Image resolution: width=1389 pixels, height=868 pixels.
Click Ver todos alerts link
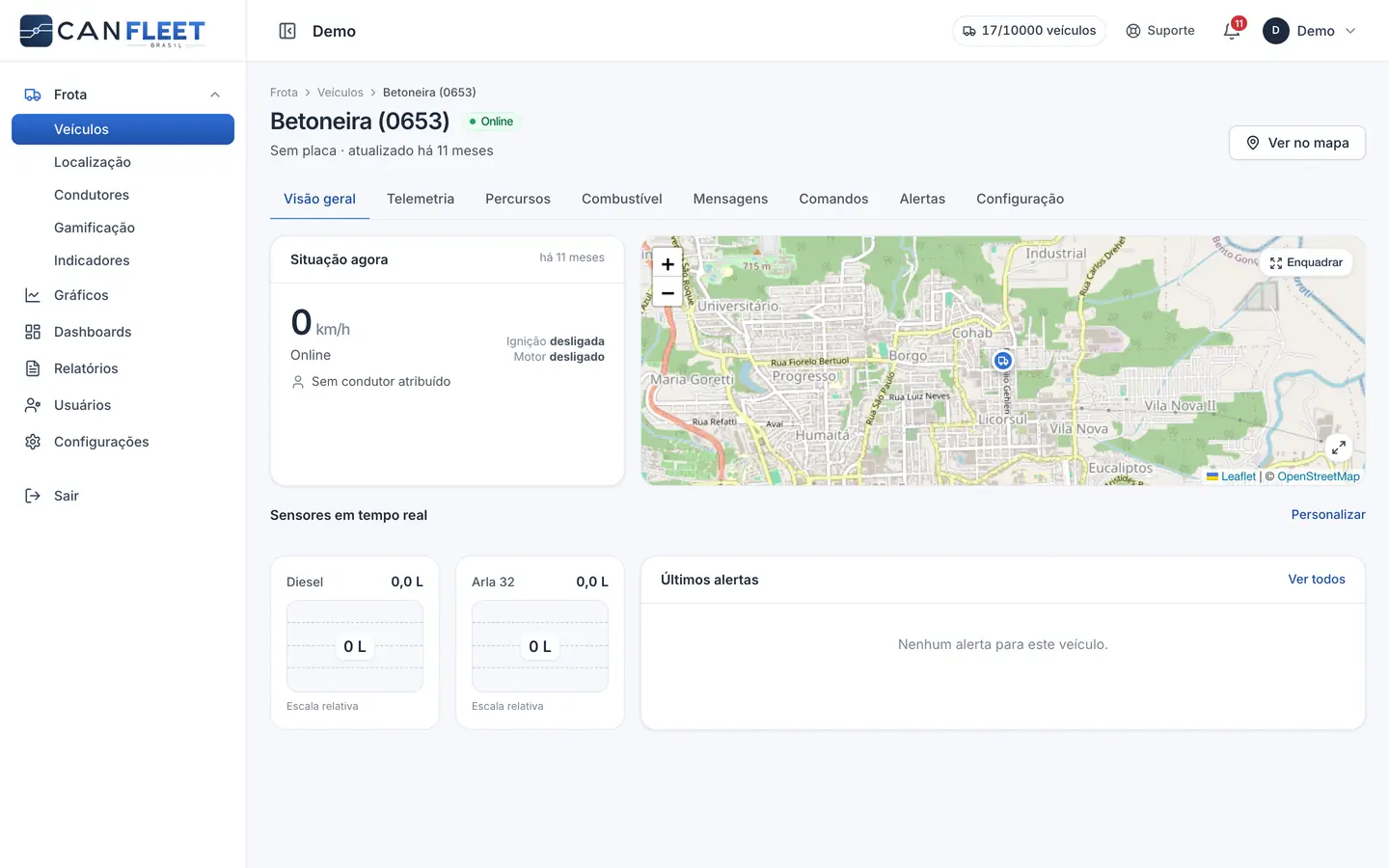[x=1317, y=580]
